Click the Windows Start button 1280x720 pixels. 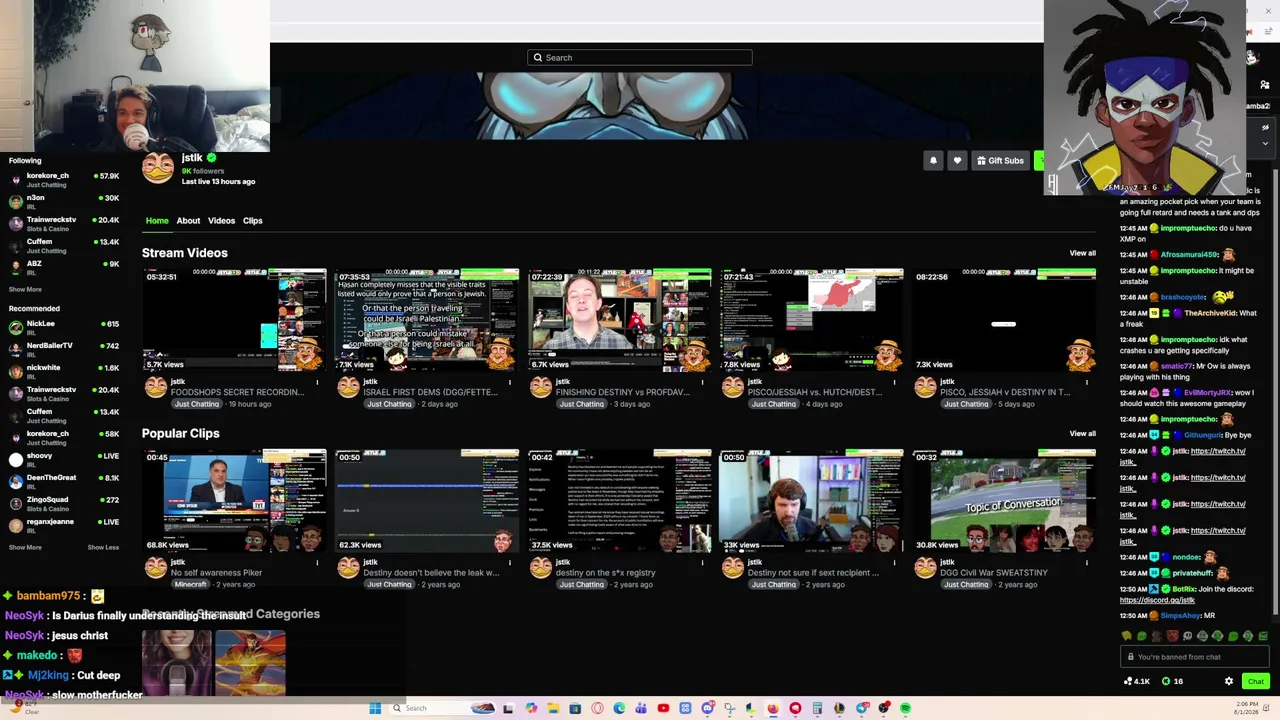[375, 708]
